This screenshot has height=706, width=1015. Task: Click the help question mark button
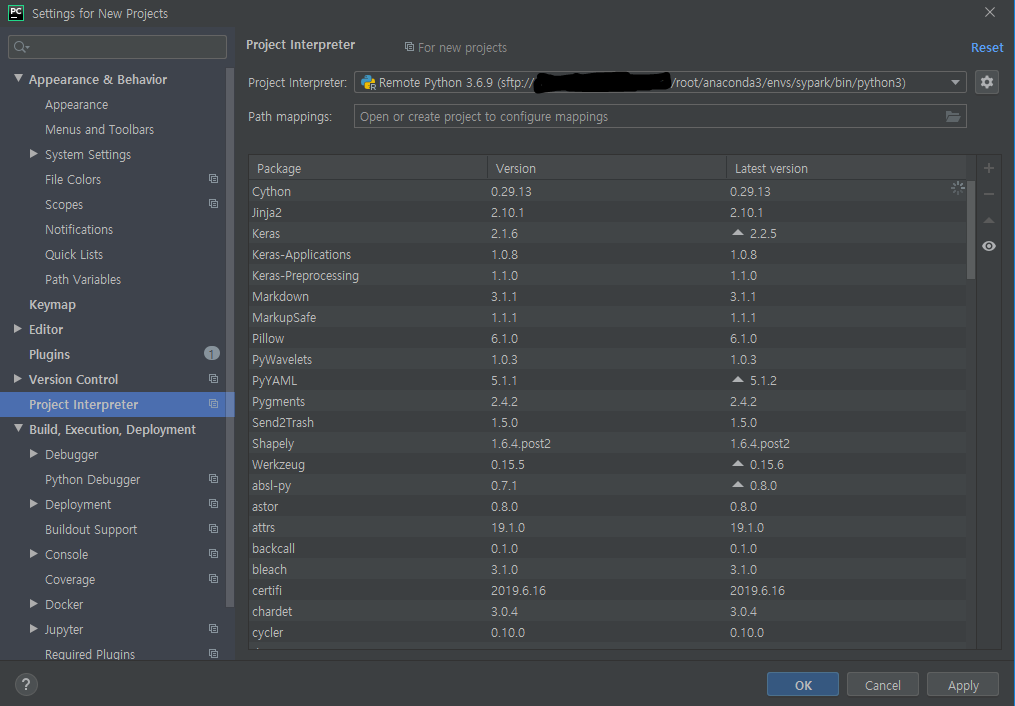tap(26, 684)
